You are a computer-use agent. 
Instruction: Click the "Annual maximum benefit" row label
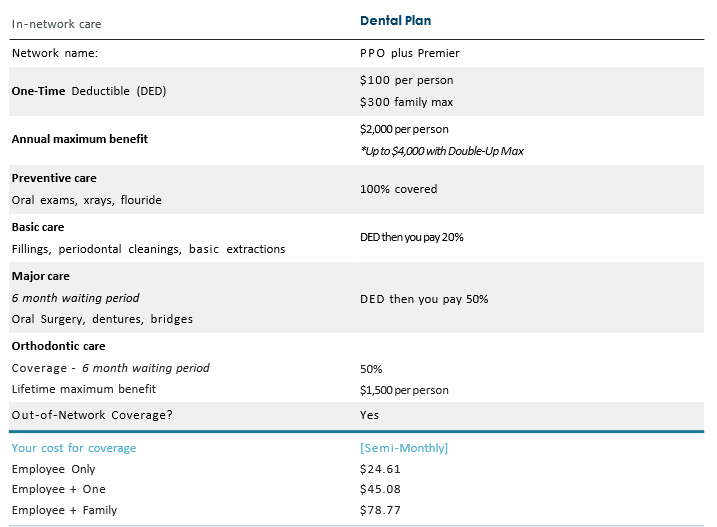[79, 139]
